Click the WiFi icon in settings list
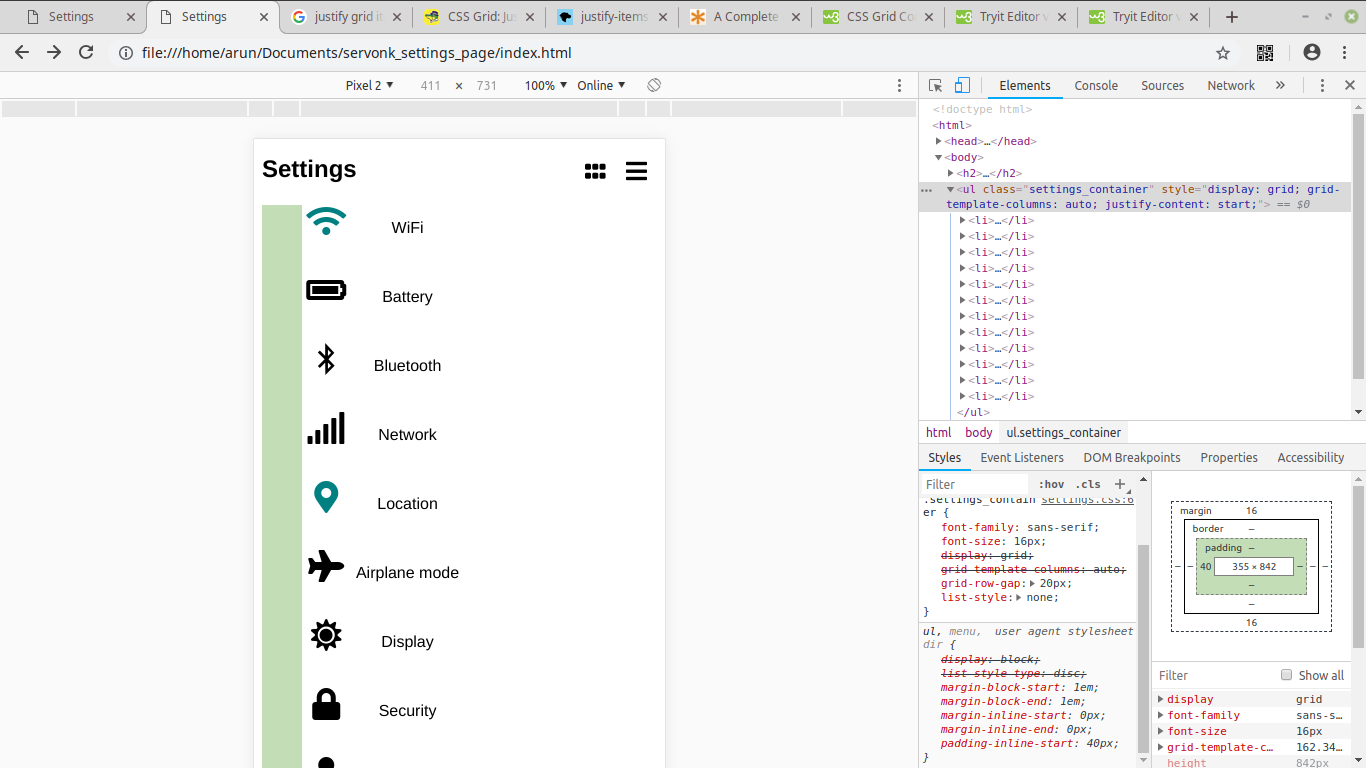Image resolution: width=1366 pixels, height=768 pixels. [x=326, y=221]
